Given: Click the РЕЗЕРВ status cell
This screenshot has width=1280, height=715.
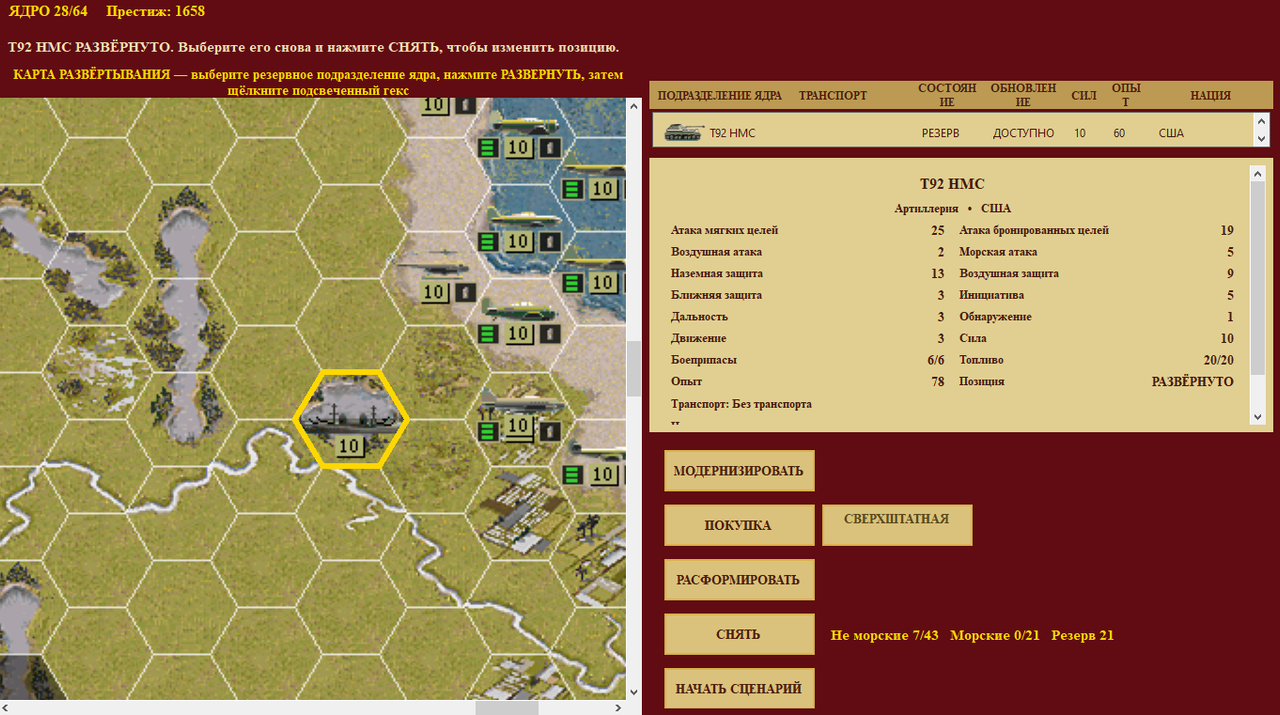Looking at the screenshot, I should point(940,133).
